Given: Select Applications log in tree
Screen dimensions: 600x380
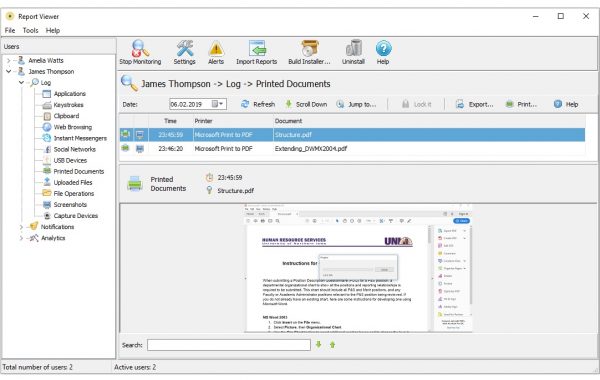Looking at the screenshot, I should point(70,94).
